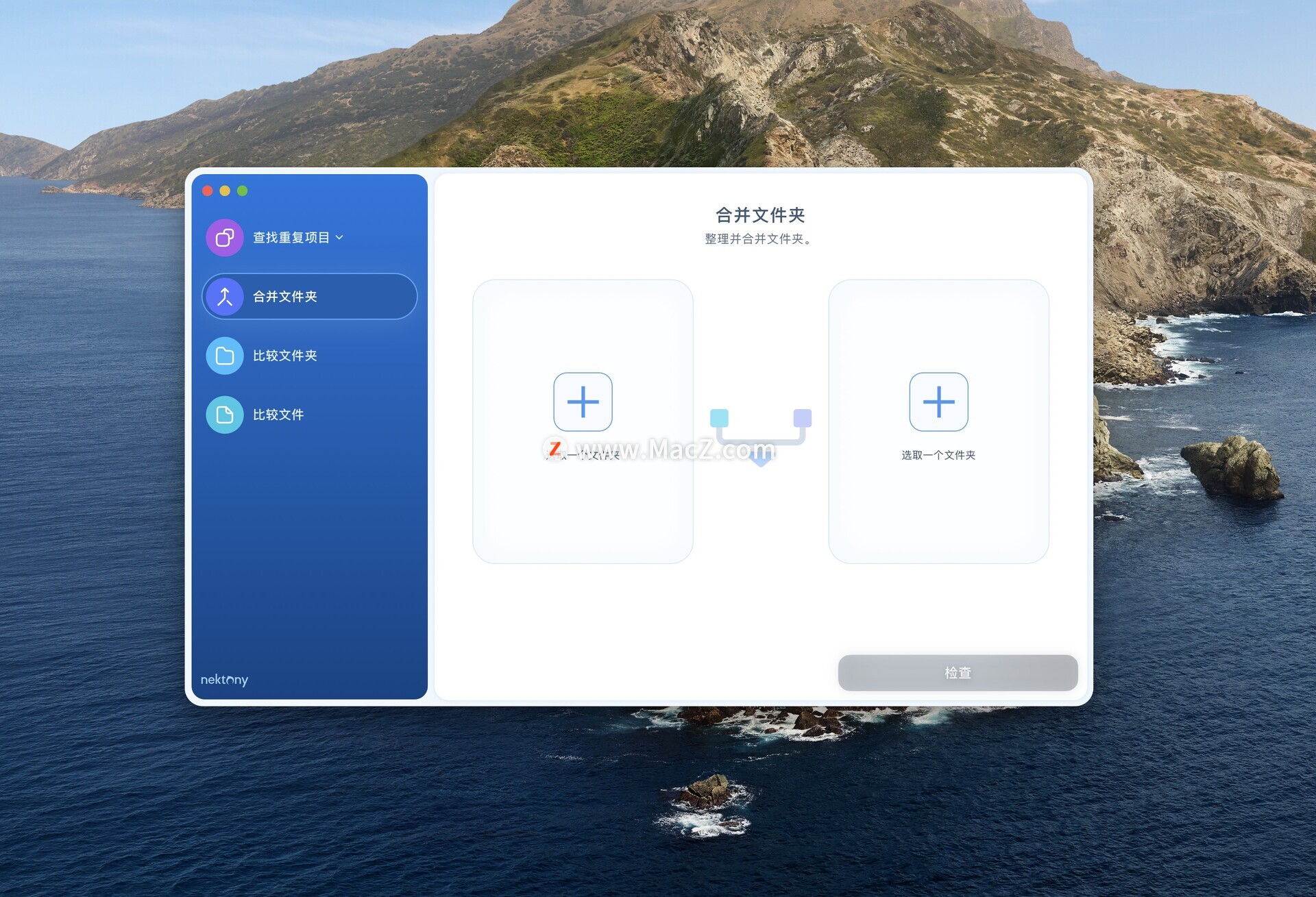This screenshot has height=897, width=1316.
Task: Click the left plus add-folder icon
Action: click(x=583, y=402)
